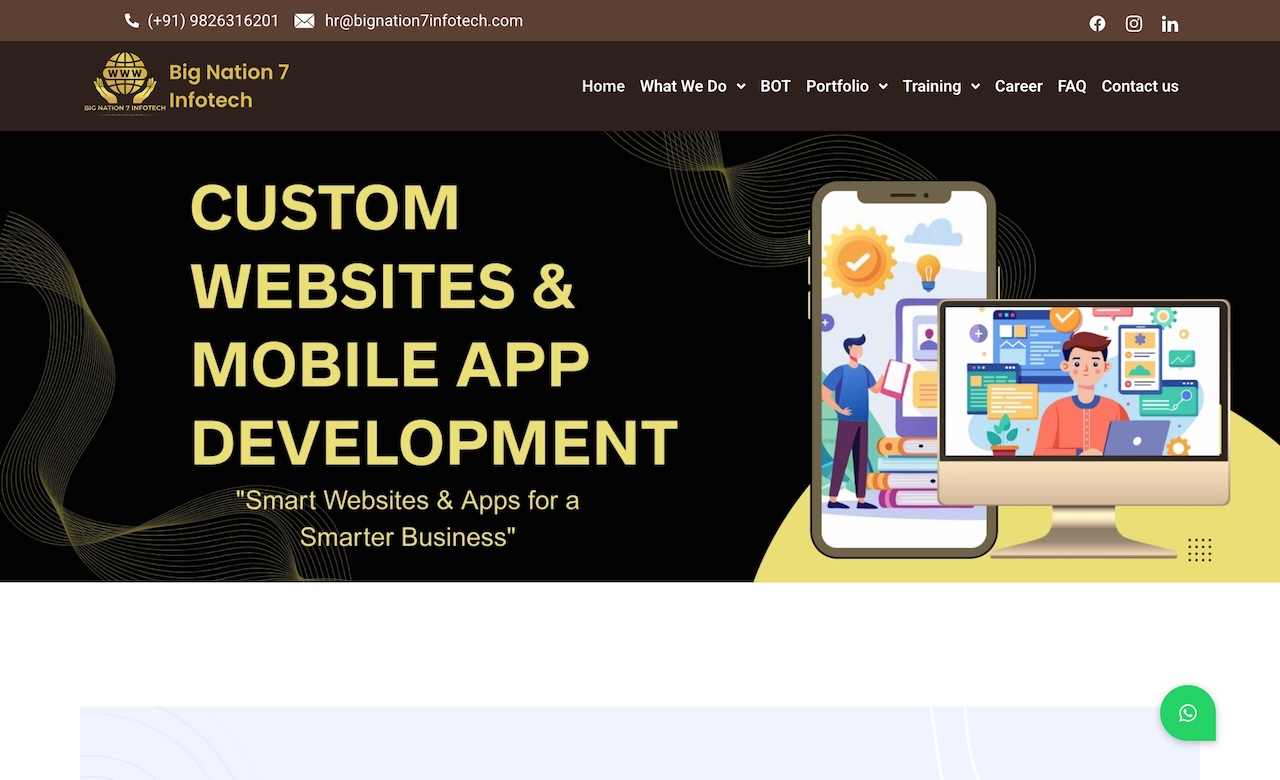Screen dimensions: 1280x780
Task: Navigate to the FAQ page
Action: [x=1071, y=86]
